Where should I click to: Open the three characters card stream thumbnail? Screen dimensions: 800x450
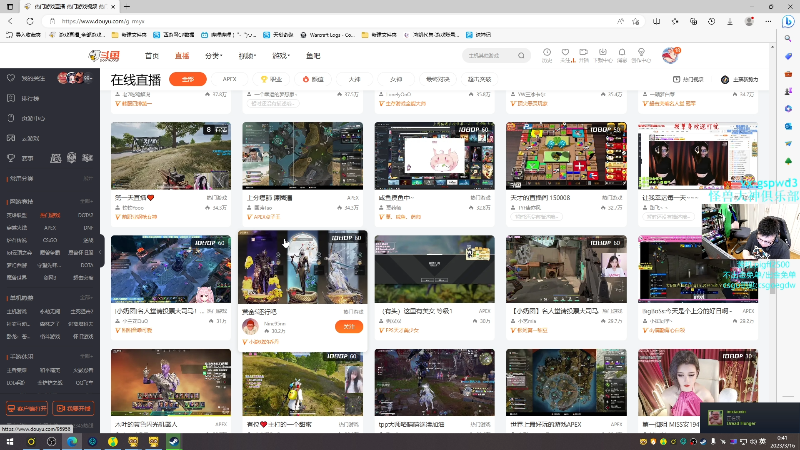(x=303, y=267)
